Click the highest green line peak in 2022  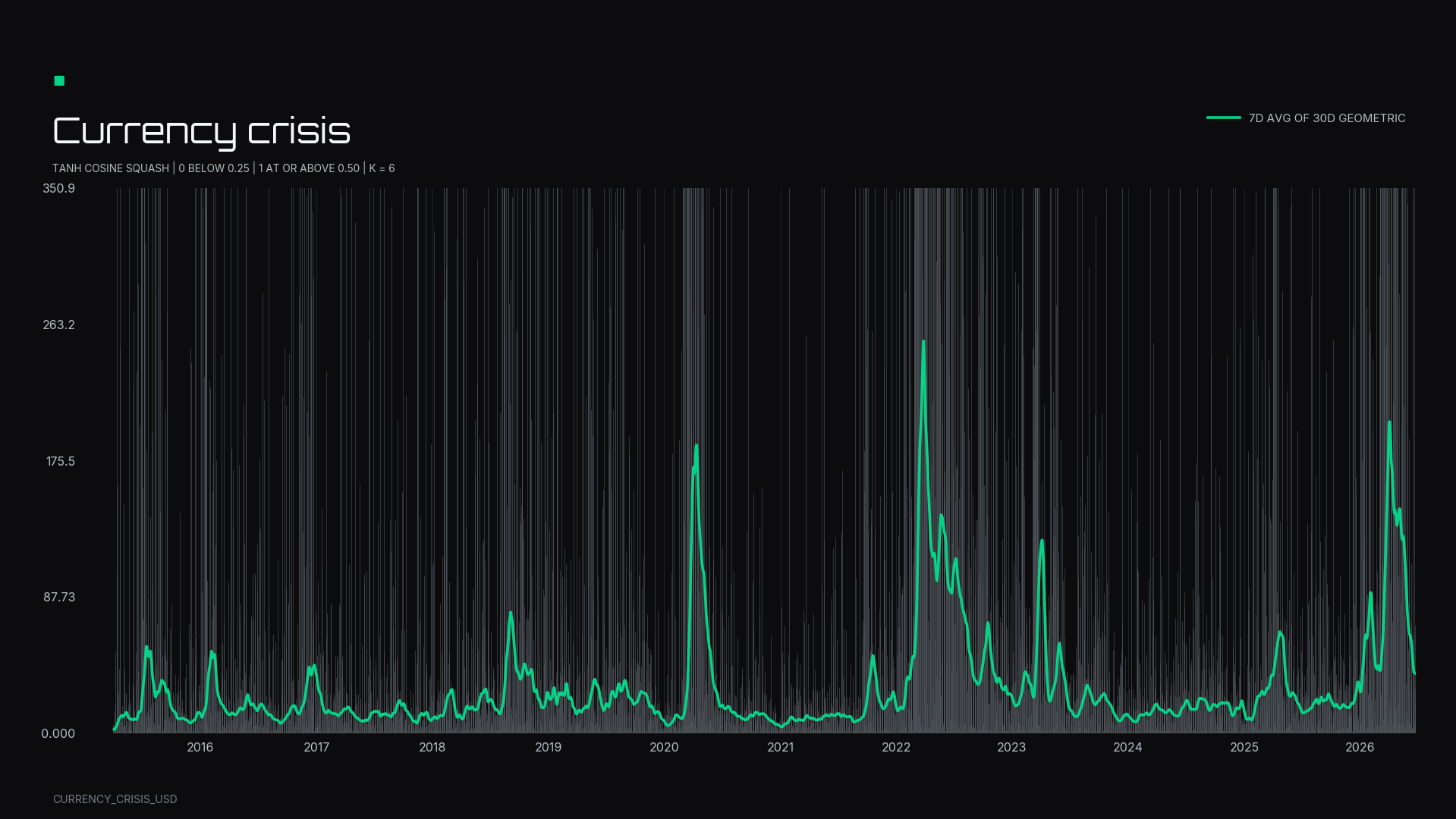(923, 342)
